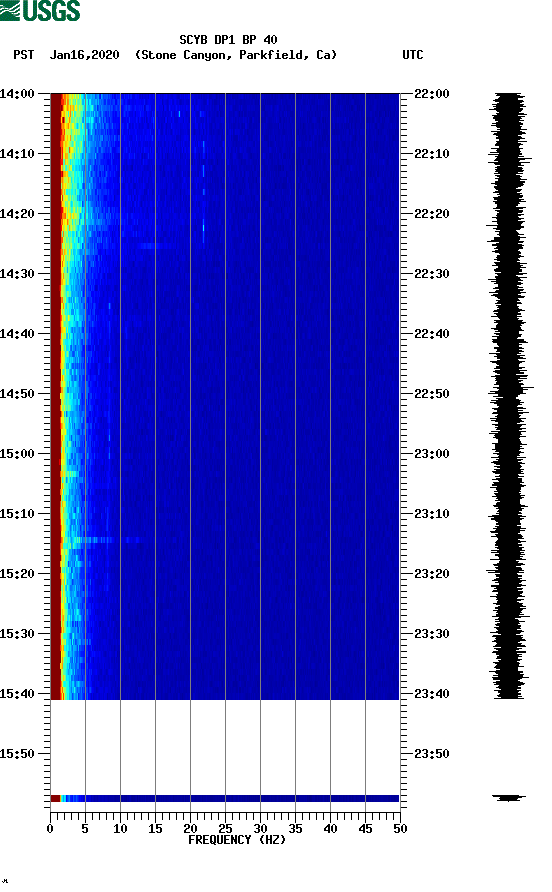
Task: Click the 10 Hz frequency axis label
Action: coord(120,829)
